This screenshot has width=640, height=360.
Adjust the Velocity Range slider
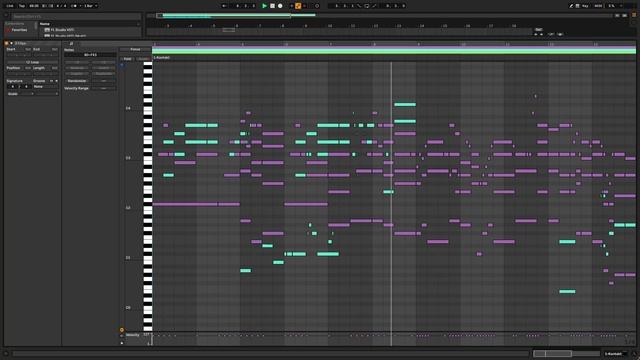pyautogui.click(x=104, y=88)
